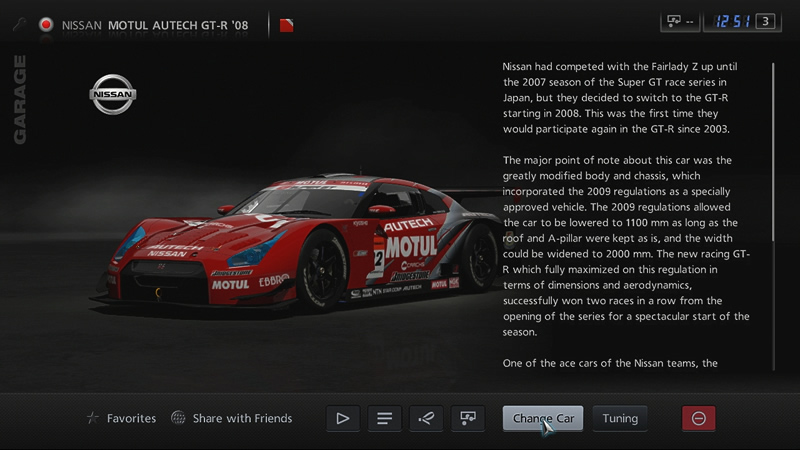This screenshot has width=800, height=450.
Task: Click the Japan flag icon
Action: [x=46, y=24]
